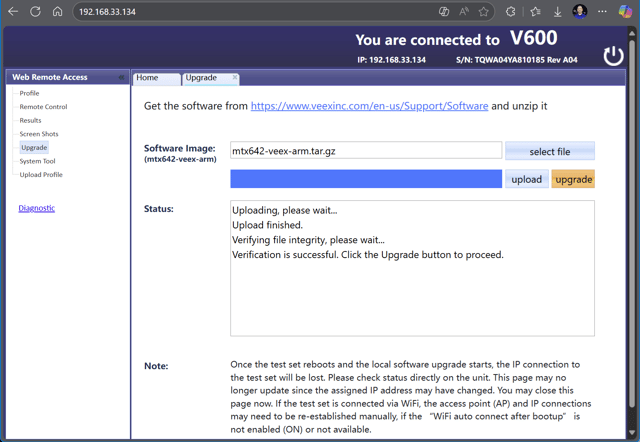Open the downloads arrow icon
Screen dimensions: 640x442
558,12
